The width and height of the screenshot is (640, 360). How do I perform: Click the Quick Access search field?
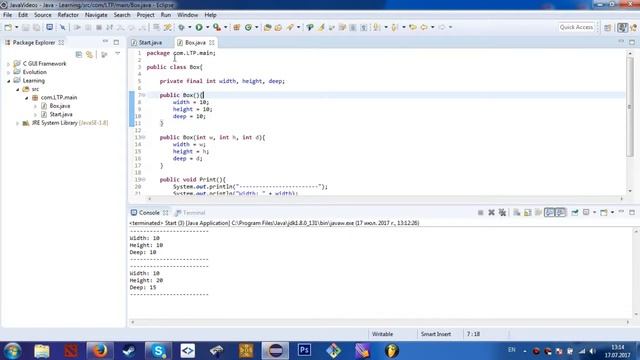(x=576, y=27)
